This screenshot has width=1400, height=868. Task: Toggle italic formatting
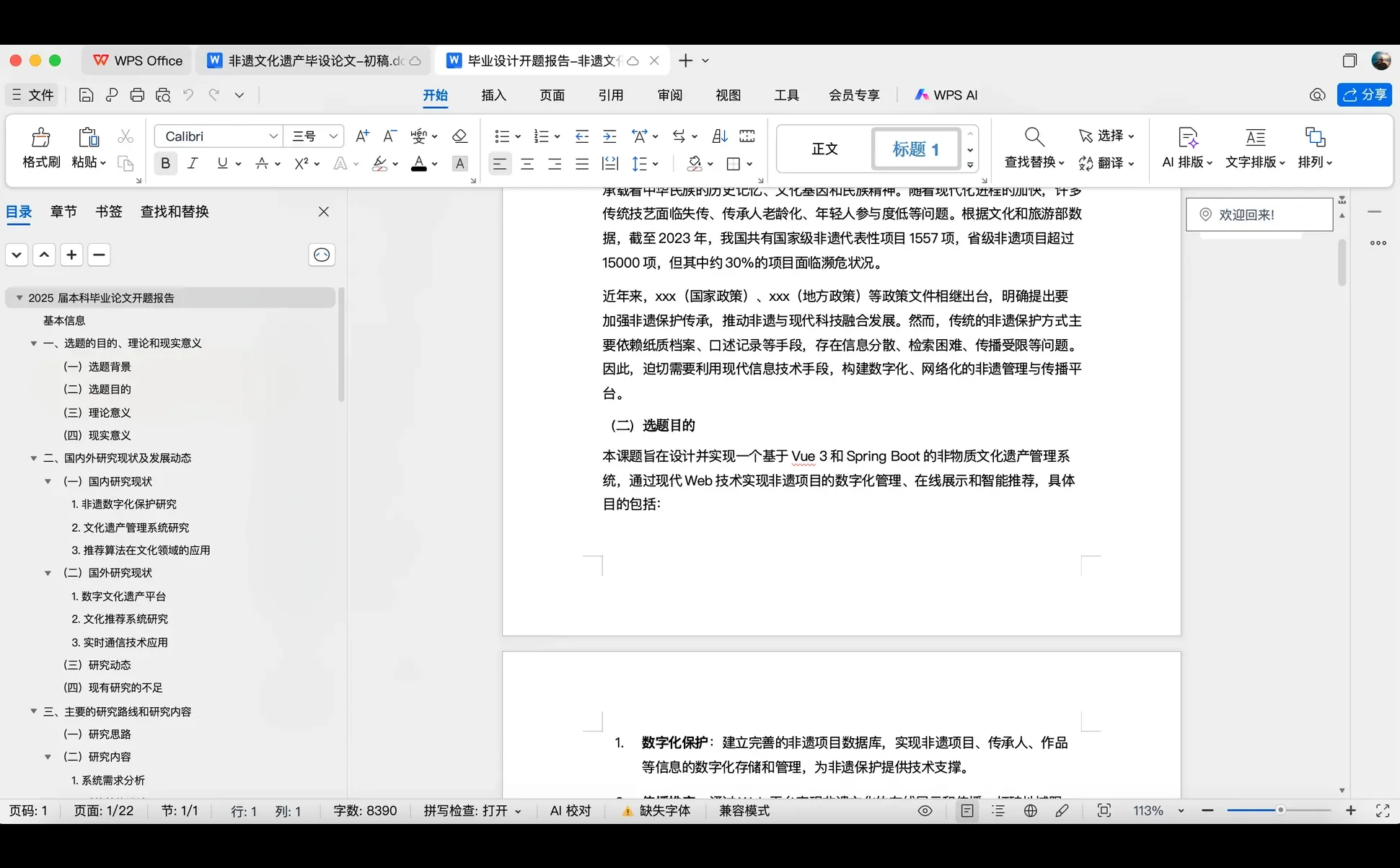point(193,163)
